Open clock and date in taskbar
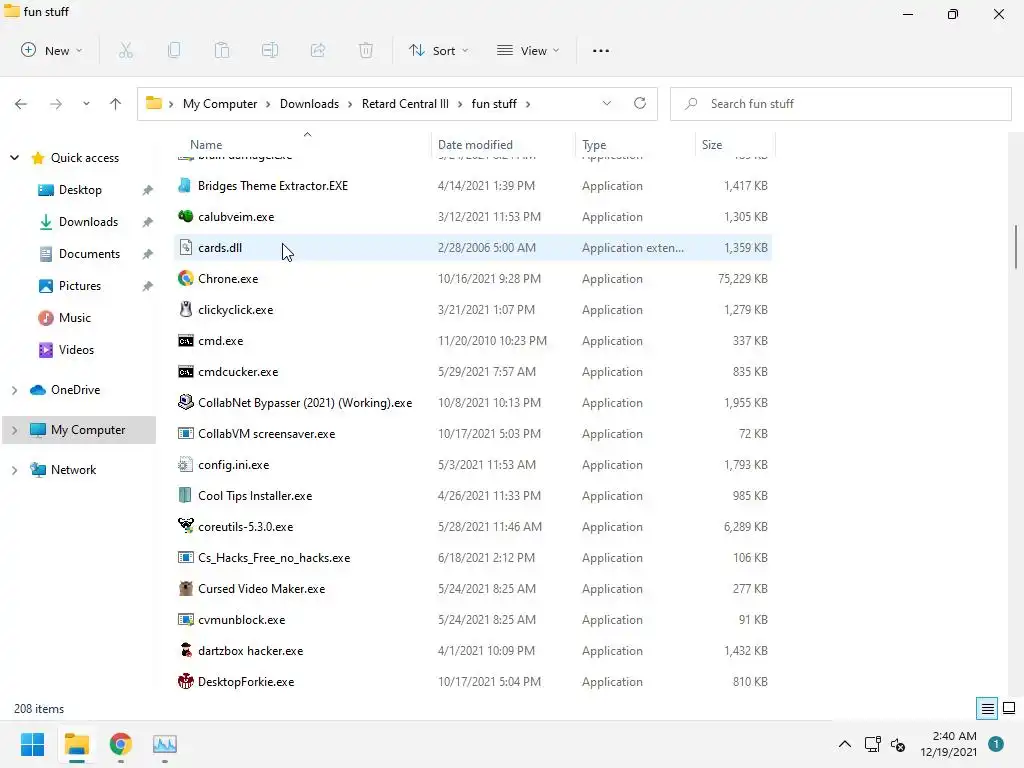This screenshot has height=768, width=1024. pos(948,744)
